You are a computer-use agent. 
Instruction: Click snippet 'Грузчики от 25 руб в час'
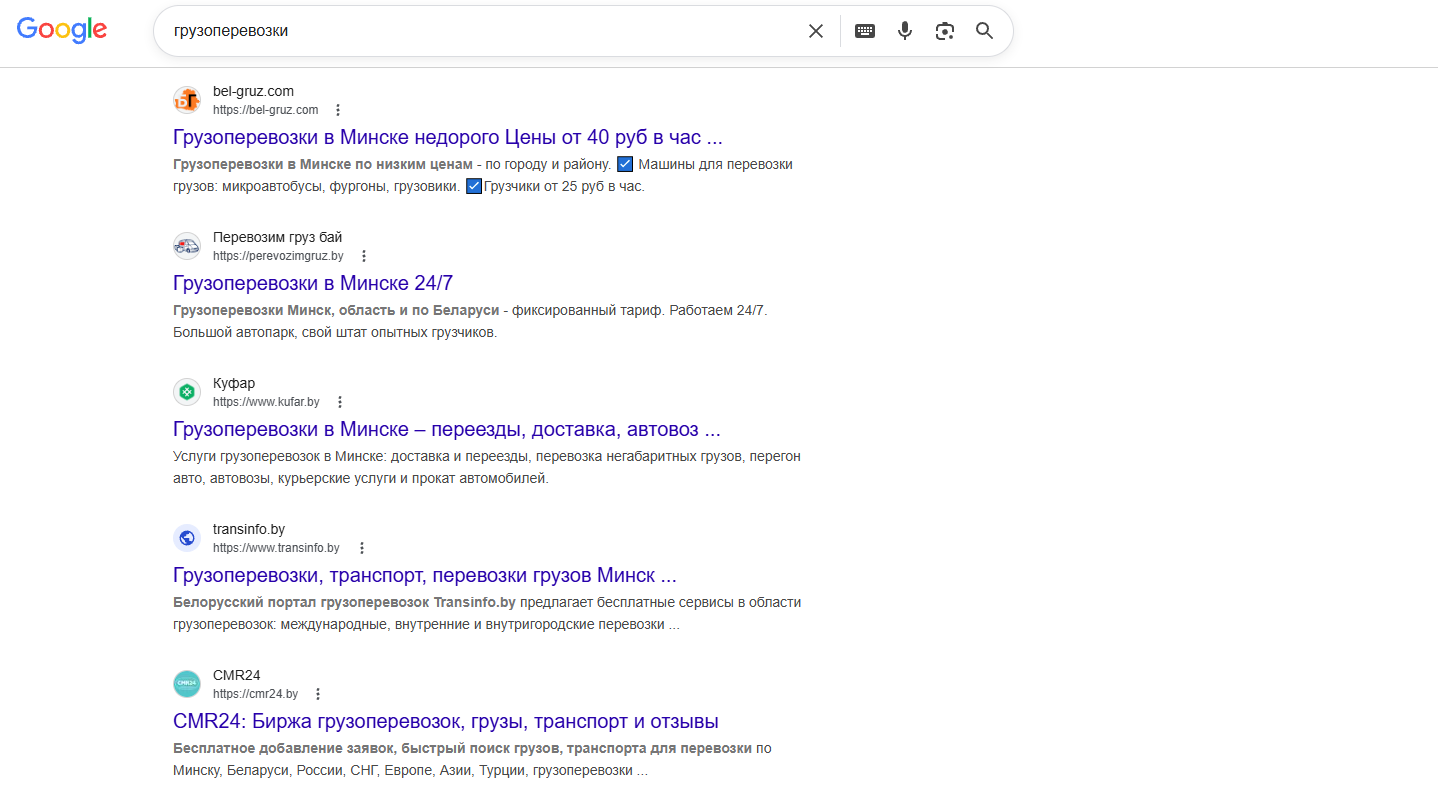pyautogui.click(x=564, y=186)
